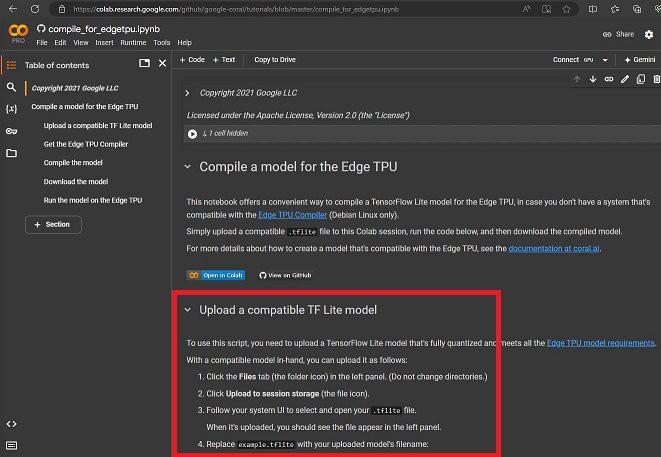Collapse Upload a compatible TF Lite model section

(x=188, y=310)
